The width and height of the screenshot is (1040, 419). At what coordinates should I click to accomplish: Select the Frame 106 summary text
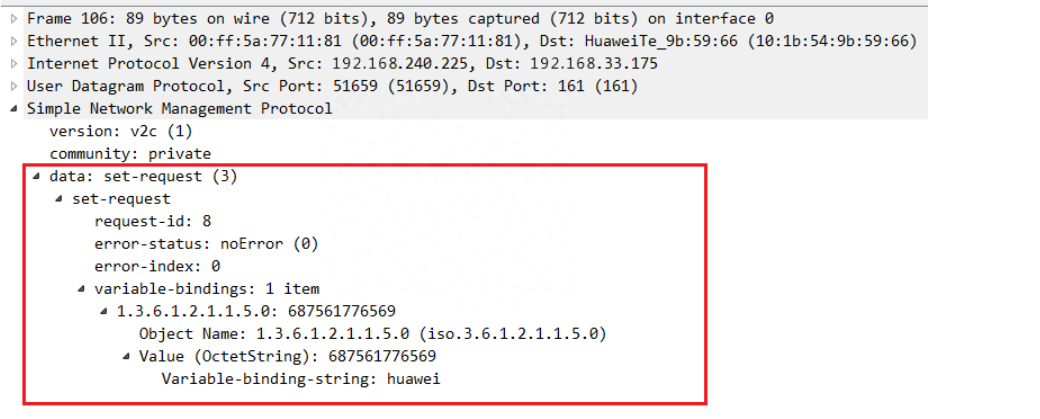click(400, 19)
